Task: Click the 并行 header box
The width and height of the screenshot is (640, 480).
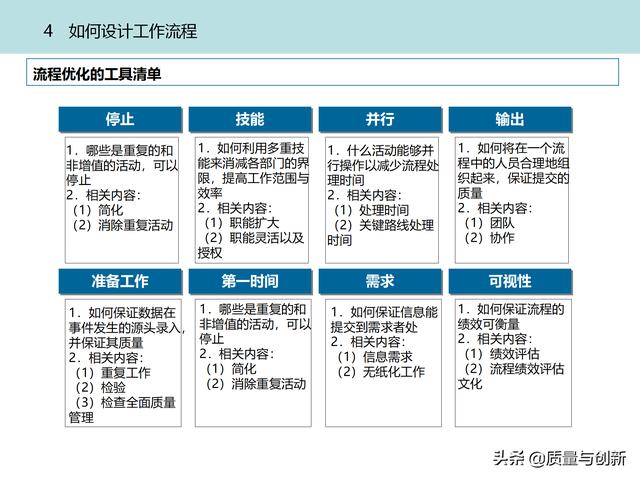Action: 380,120
